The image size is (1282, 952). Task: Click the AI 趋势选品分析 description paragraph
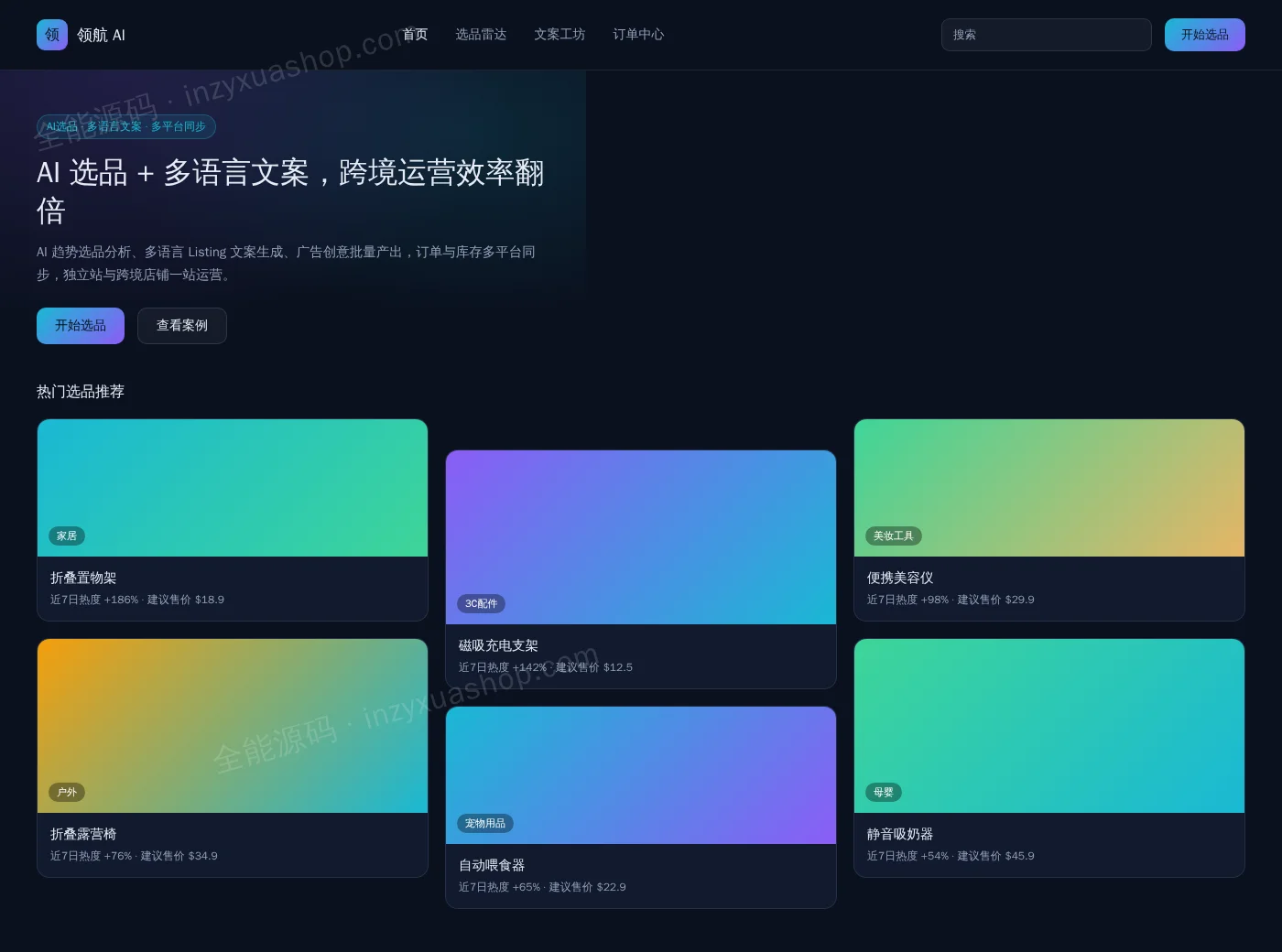point(287,263)
